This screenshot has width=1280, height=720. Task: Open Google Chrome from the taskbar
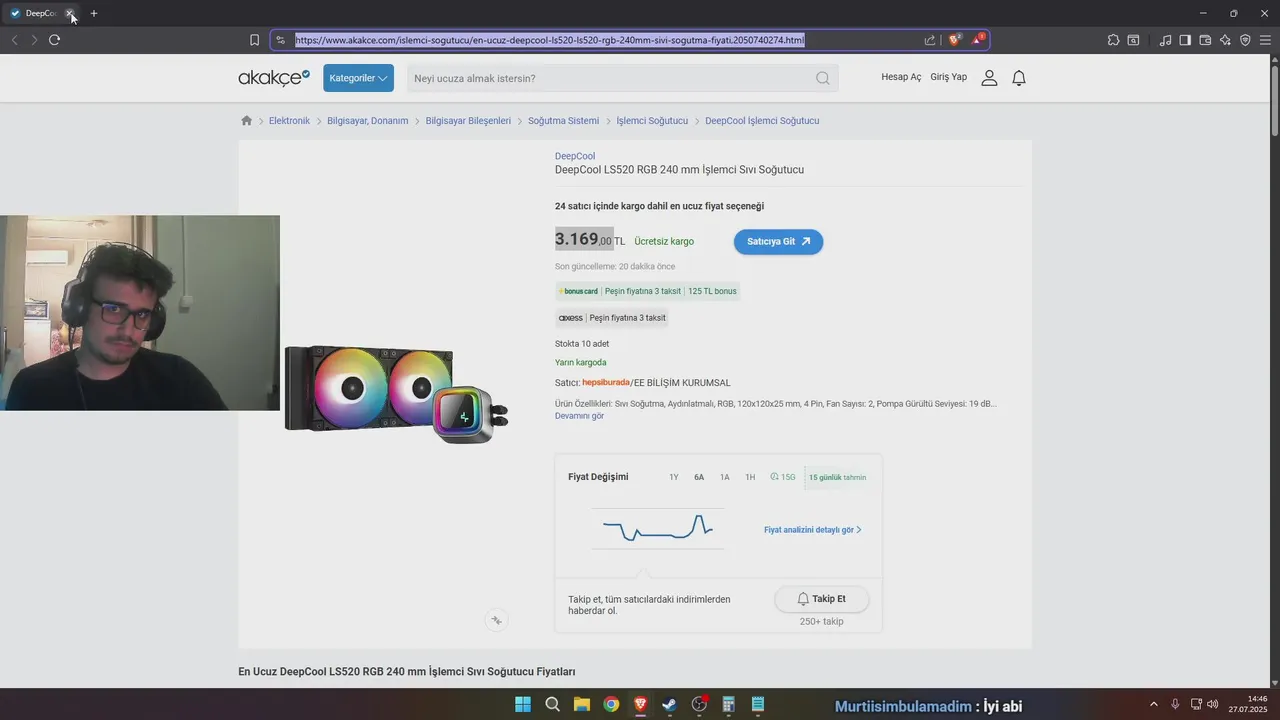point(611,705)
